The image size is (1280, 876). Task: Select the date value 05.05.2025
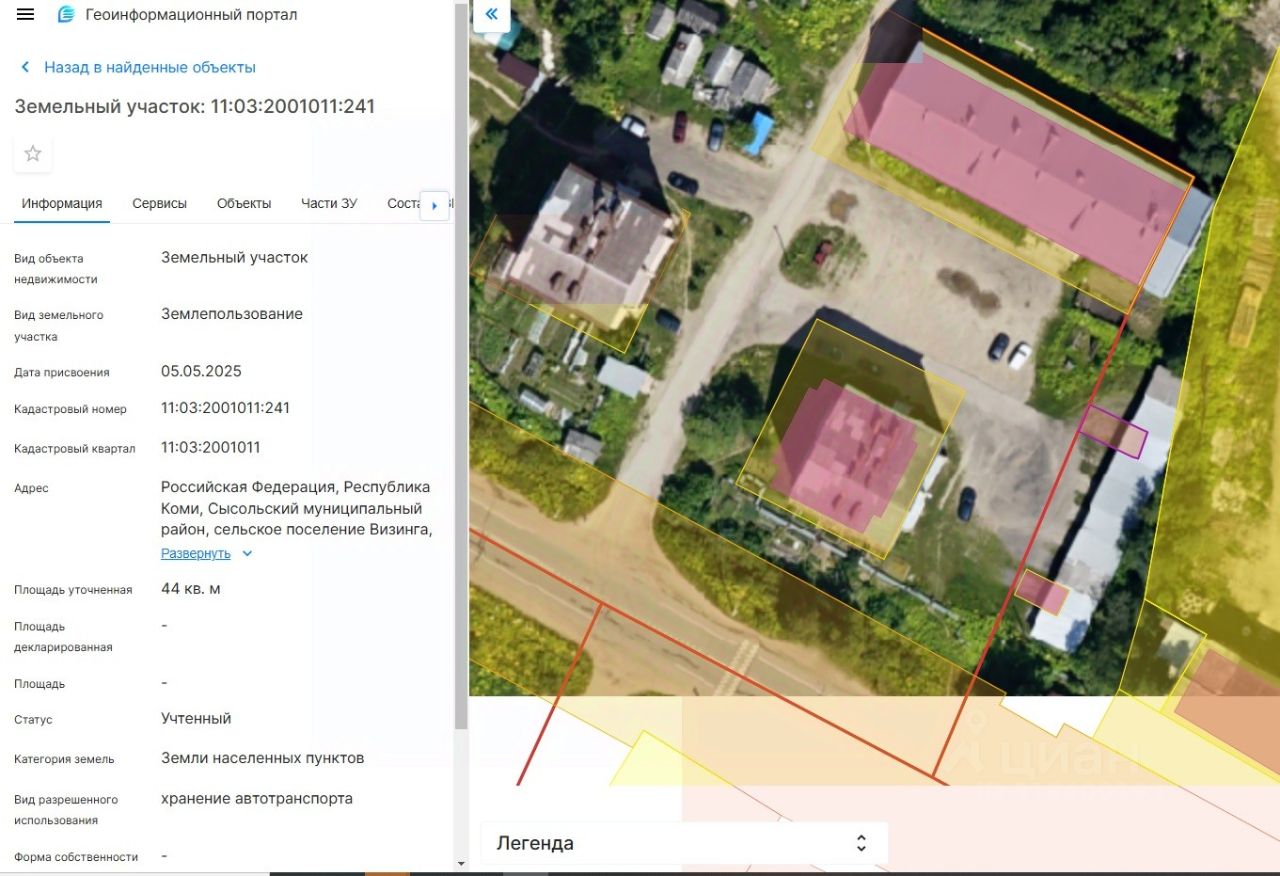pos(201,371)
